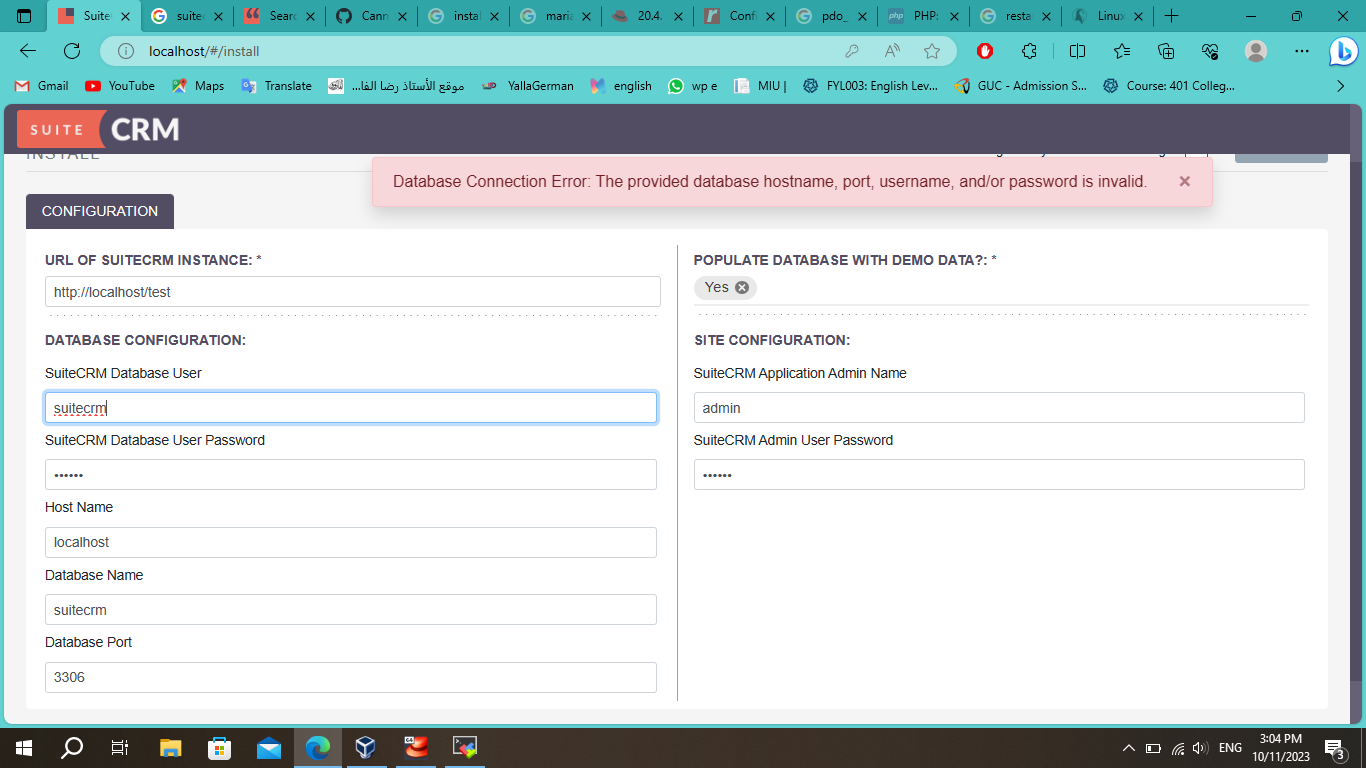Open the Collections icon
Viewport: 1366px width, 768px height.
pos(1166,51)
